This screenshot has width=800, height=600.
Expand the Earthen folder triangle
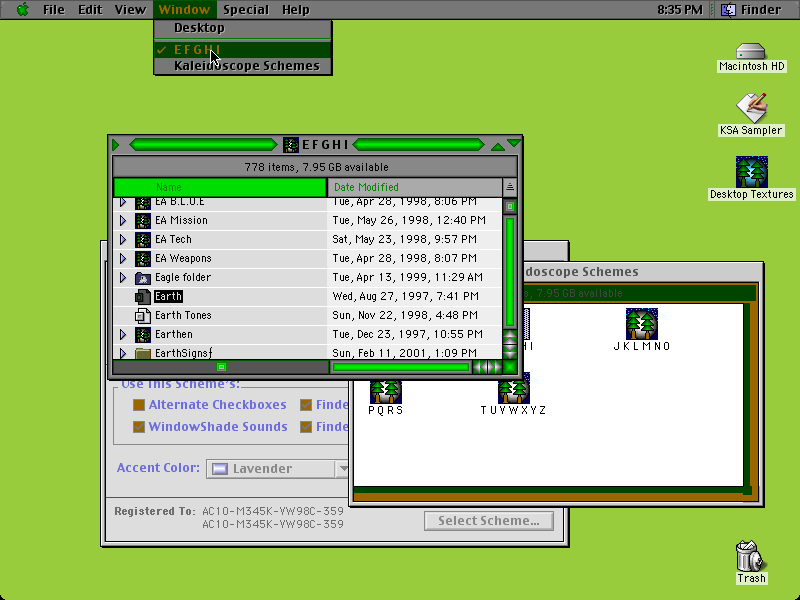coord(123,335)
